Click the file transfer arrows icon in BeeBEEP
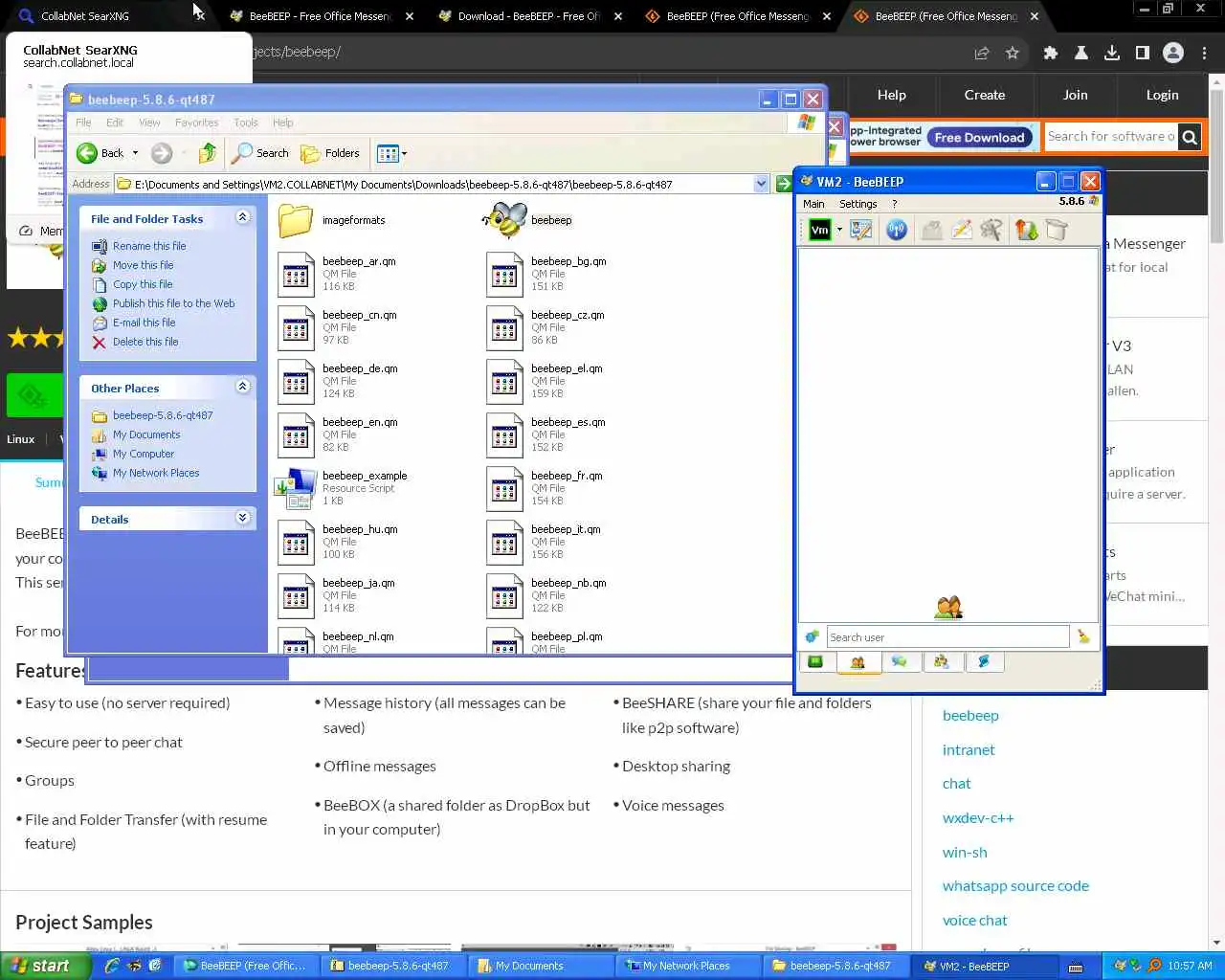 [1026, 230]
